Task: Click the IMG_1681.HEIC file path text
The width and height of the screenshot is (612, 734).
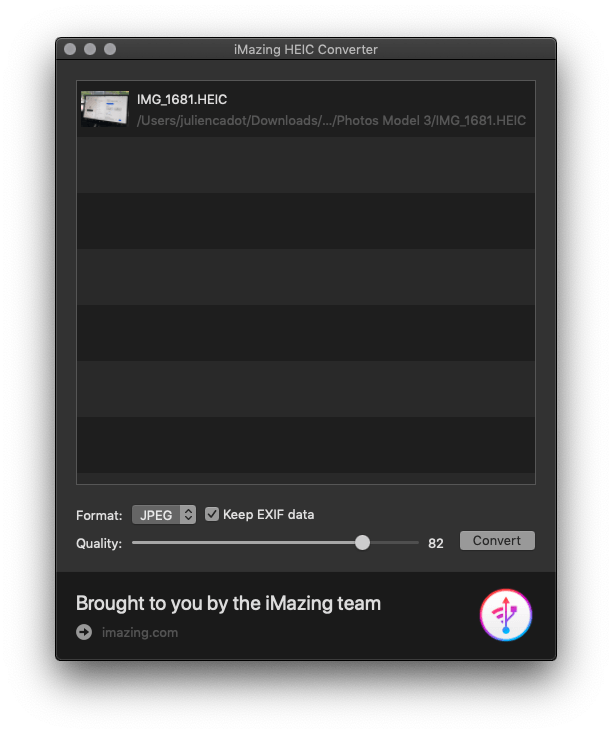Action: (331, 121)
